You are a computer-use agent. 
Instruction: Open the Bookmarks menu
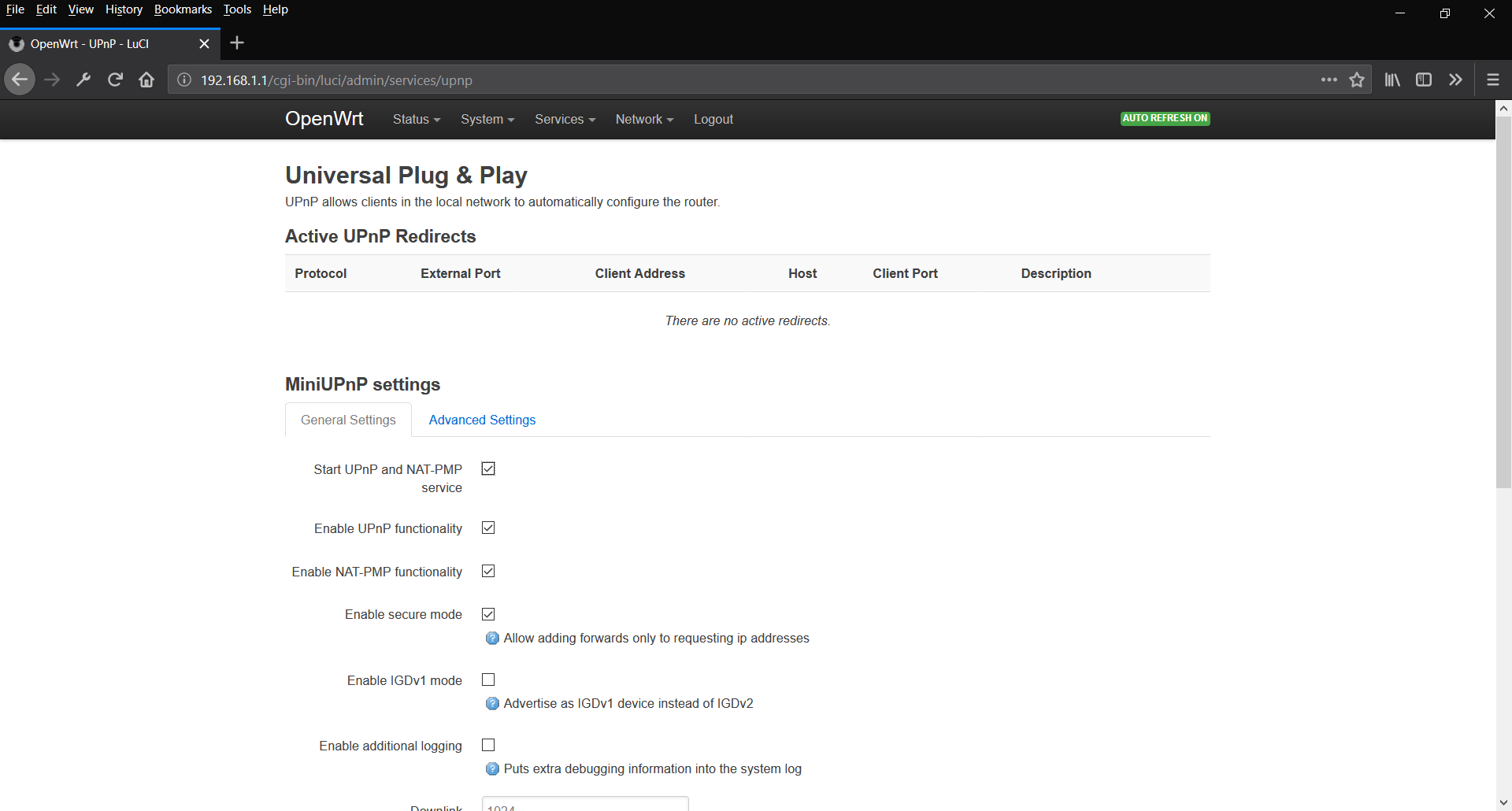coord(183,9)
